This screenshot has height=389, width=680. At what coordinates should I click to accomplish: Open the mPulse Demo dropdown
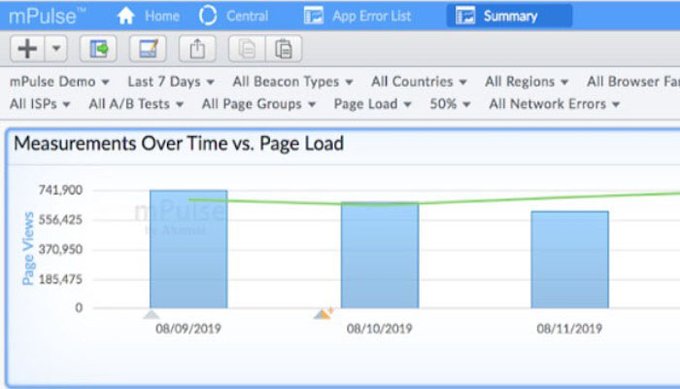[59, 82]
